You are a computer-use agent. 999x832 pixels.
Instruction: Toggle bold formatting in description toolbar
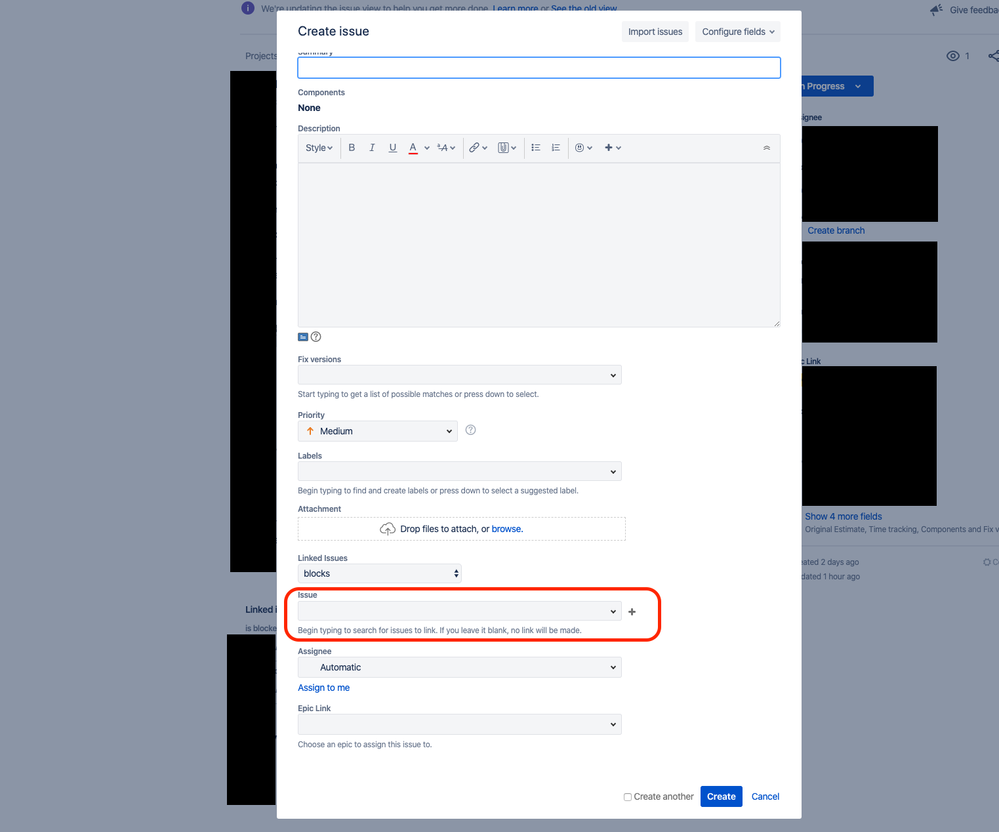[x=351, y=148]
